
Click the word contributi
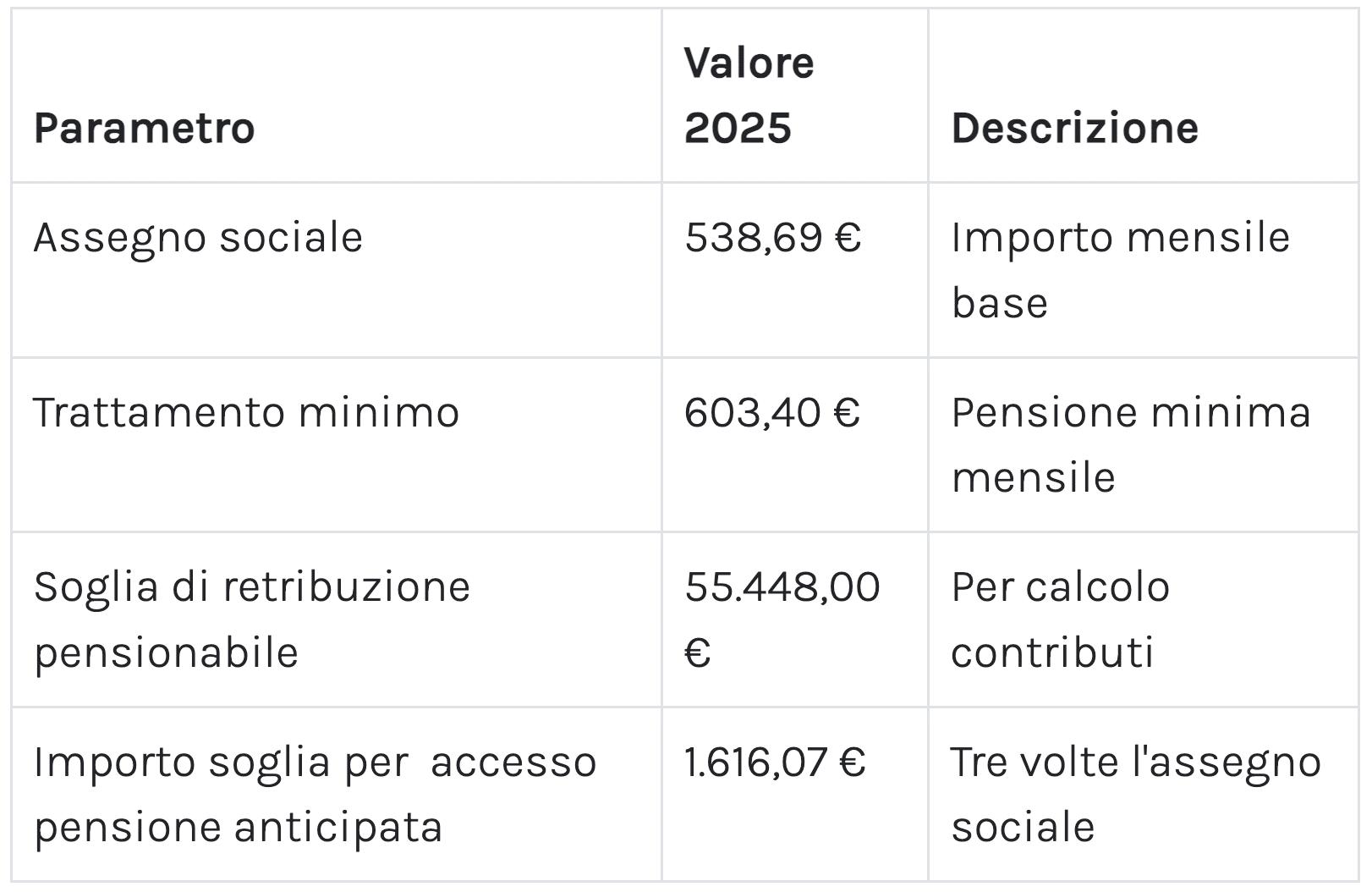click(1052, 652)
